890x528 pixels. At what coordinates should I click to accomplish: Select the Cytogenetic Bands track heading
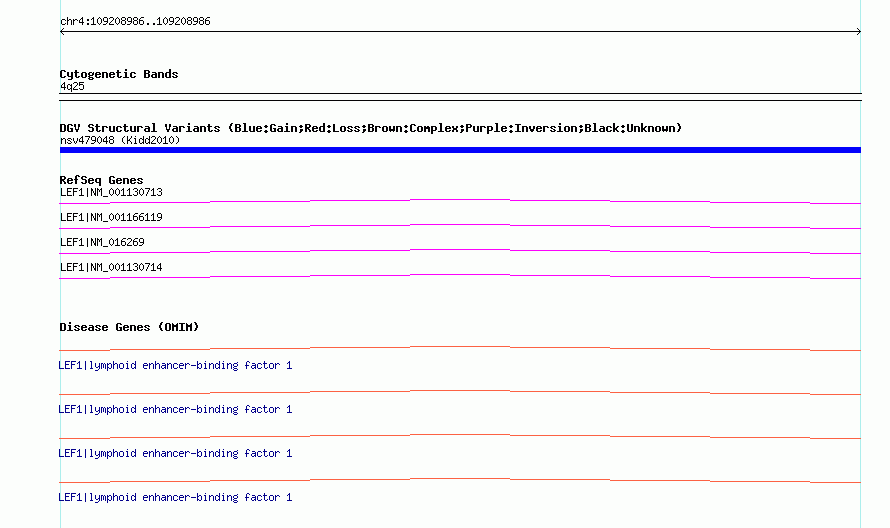point(119,74)
